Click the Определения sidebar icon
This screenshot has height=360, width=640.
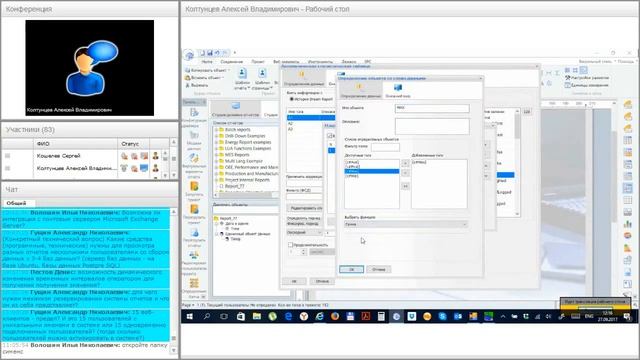(194, 288)
